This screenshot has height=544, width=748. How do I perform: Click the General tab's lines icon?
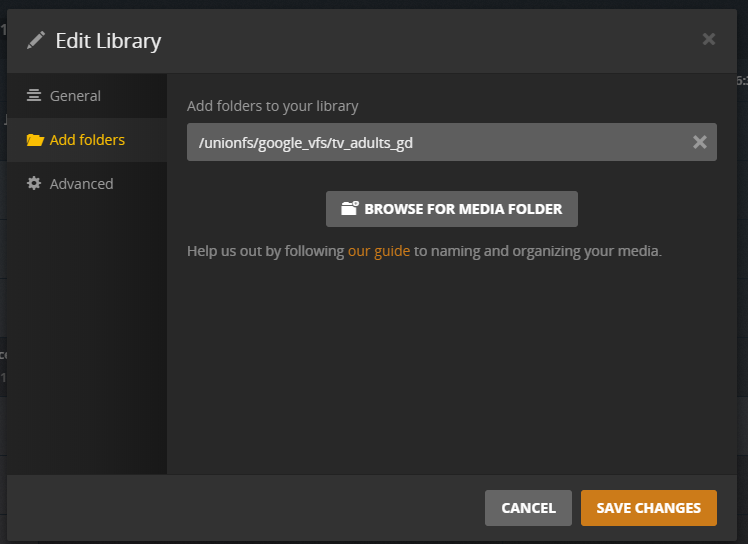pyautogui.click(x=33, y=95)
